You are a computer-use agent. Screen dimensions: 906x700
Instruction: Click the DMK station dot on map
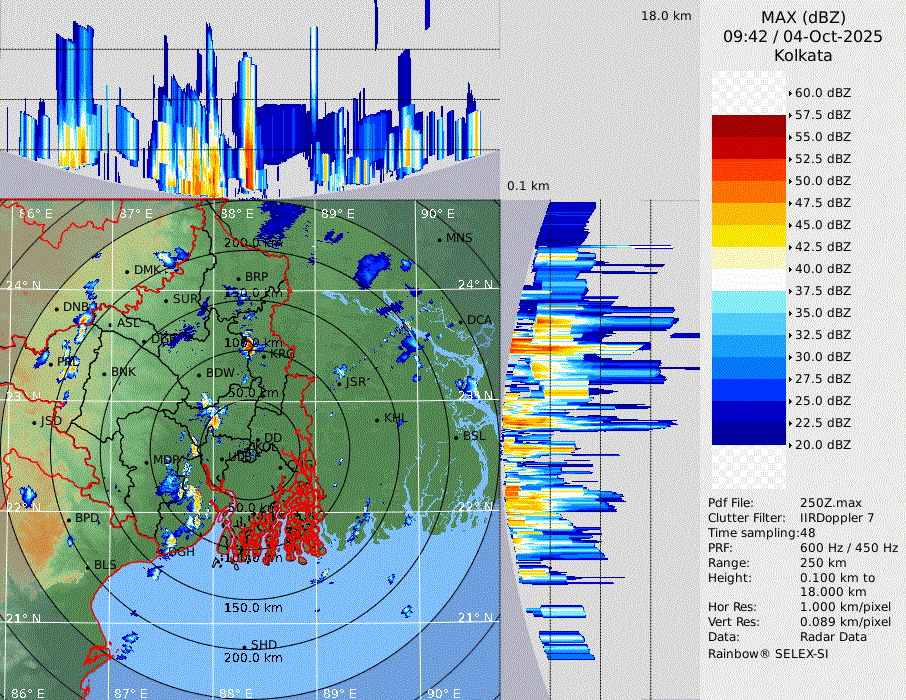coord(128,271)
